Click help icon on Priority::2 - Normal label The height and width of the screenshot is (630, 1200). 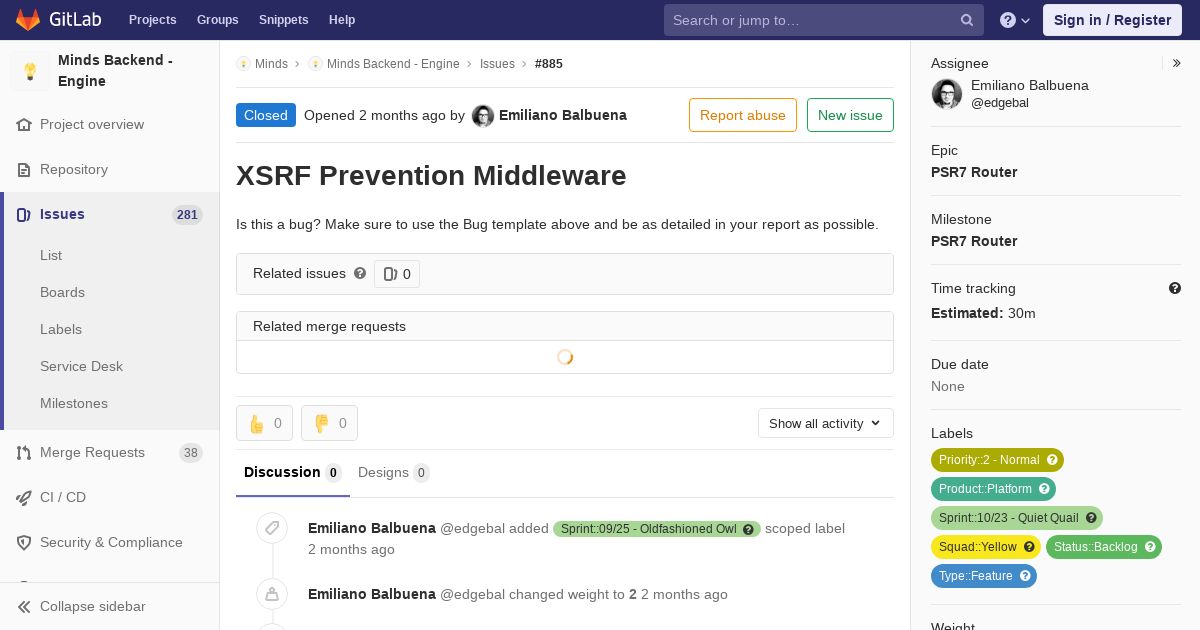pyautogui.click(x=1052, y=460)
